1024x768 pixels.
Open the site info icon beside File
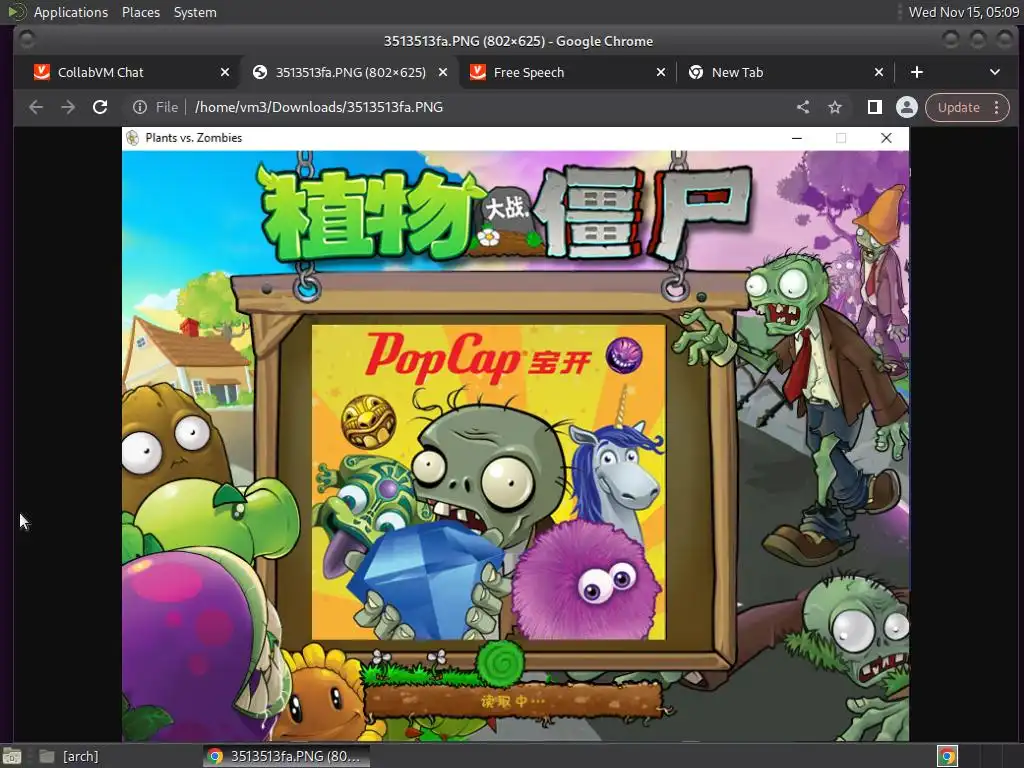140,107
